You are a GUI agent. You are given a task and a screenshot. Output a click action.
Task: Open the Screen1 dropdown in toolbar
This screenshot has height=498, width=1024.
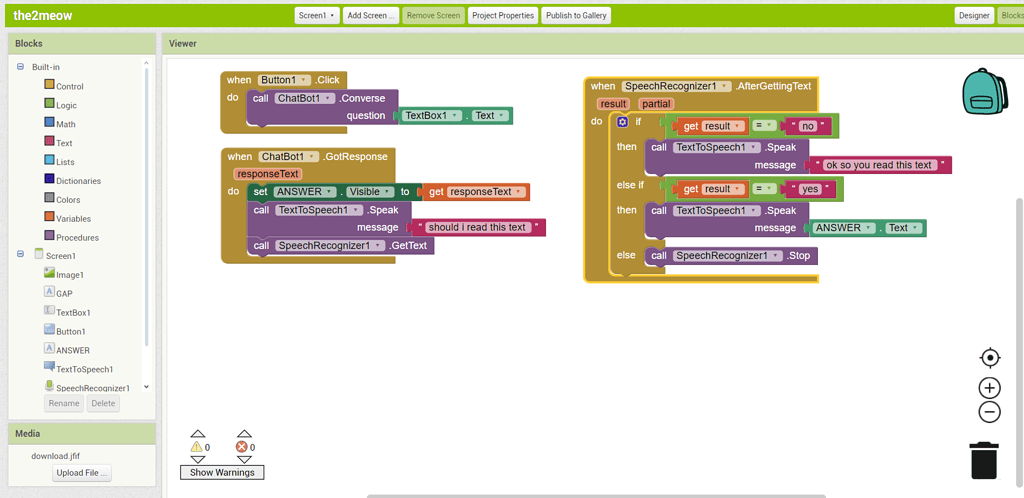coord(317,16)
